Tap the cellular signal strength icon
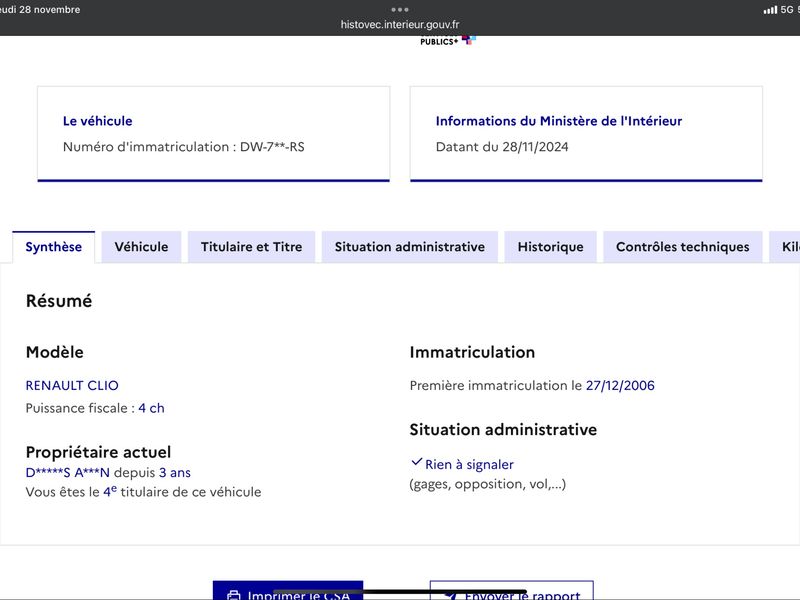Image resolution: width=800 pixels, height=600 pixels. point(770,10)
